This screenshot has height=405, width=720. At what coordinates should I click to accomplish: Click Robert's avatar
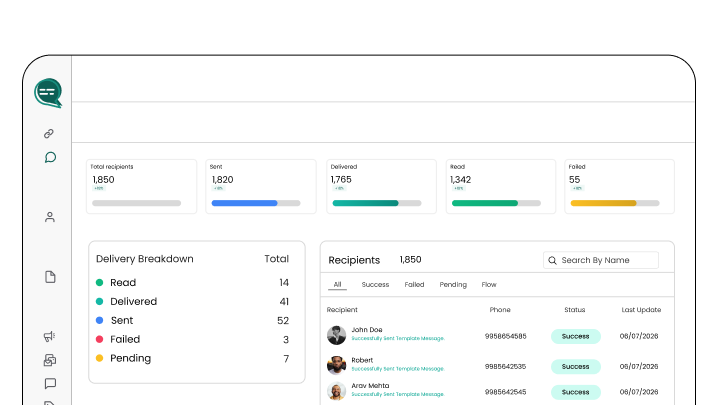click(337, 365)
